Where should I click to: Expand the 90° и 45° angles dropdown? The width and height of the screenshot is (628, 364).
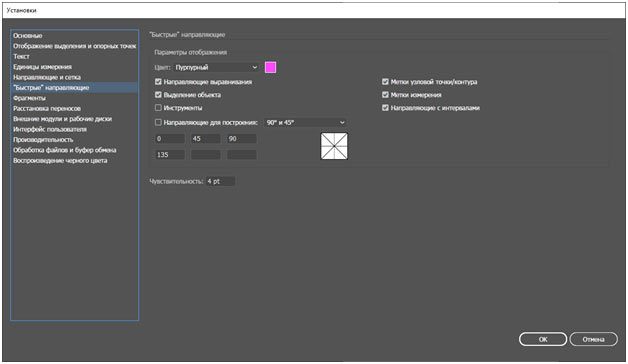[305, 123]
